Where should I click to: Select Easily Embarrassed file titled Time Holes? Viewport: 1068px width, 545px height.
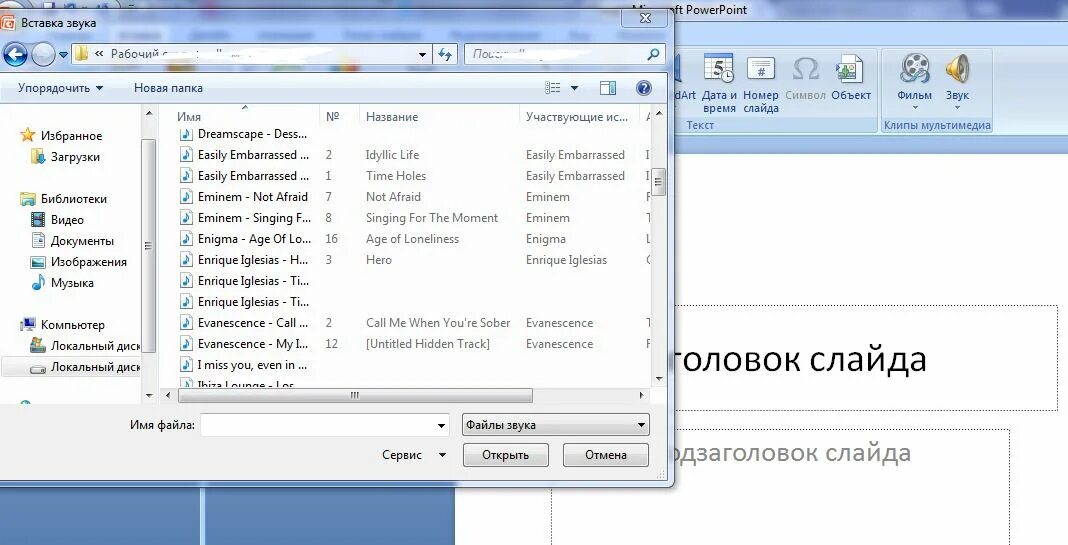pos(253,176)
